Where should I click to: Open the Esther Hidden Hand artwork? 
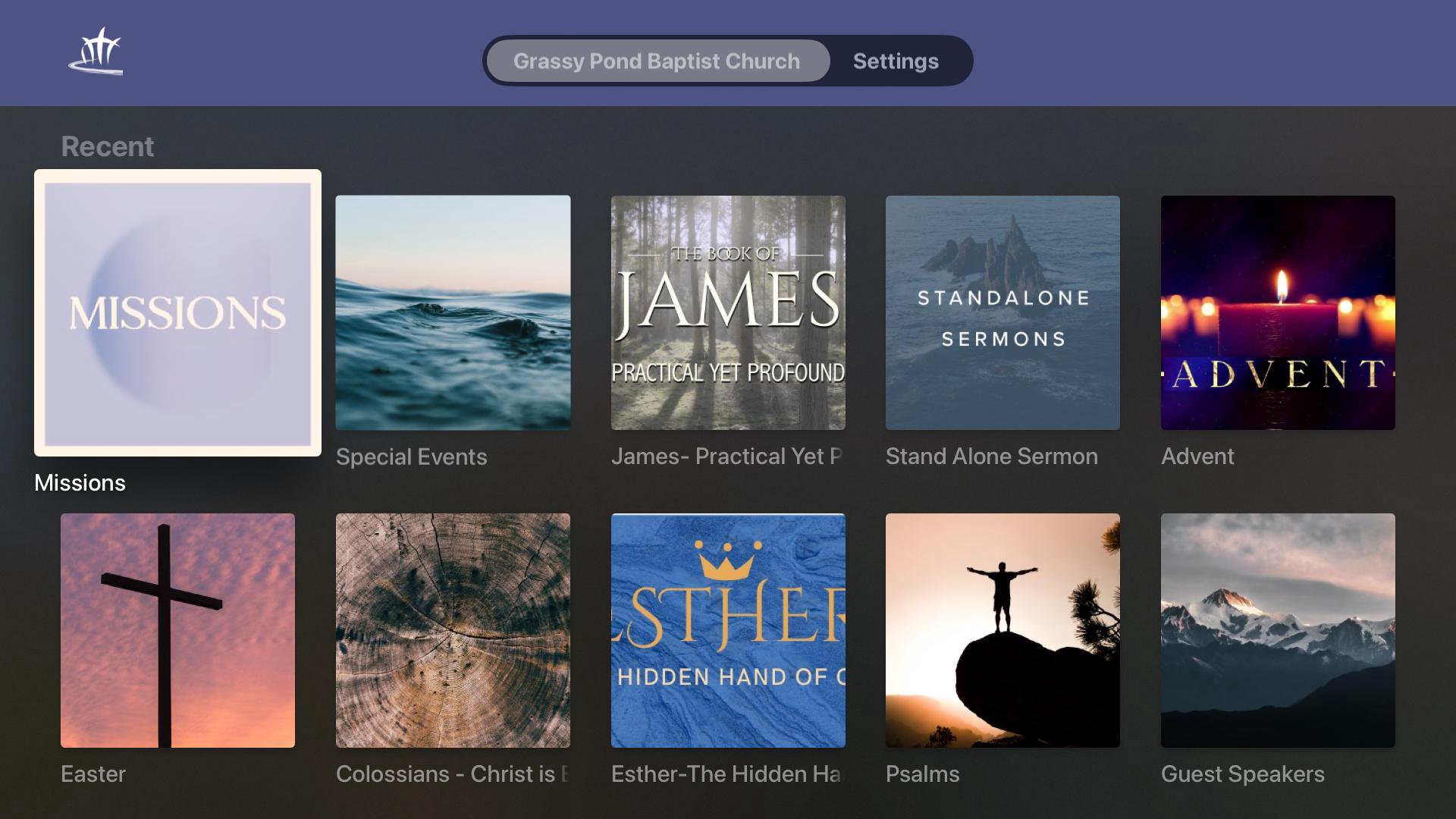click(728, 630)
